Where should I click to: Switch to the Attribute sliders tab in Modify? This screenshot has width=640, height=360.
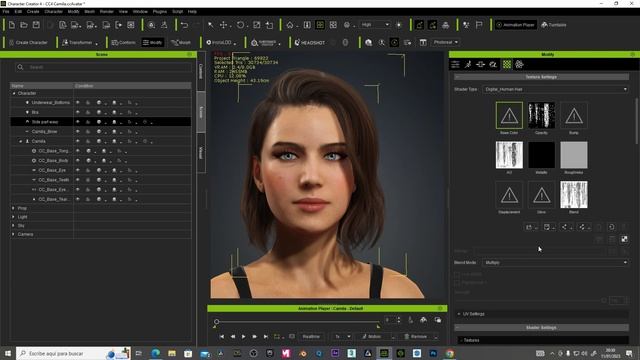[455, 64]
